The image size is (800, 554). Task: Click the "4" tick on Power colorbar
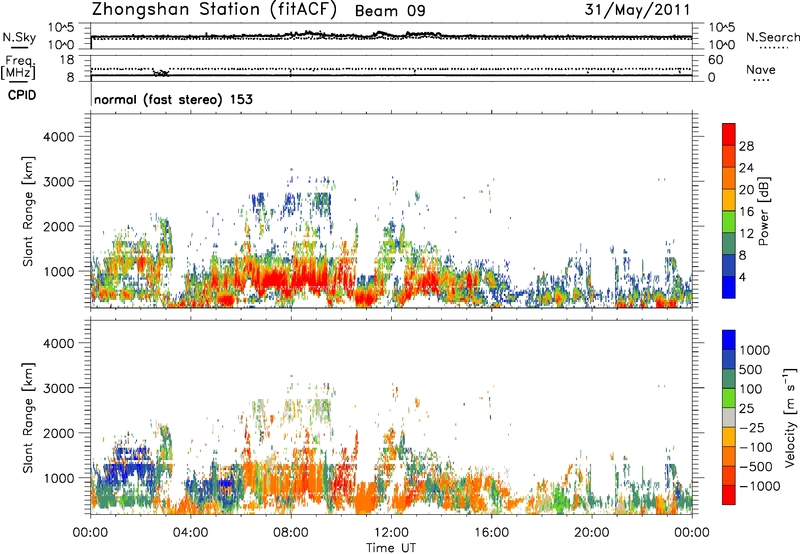(743, 277)
